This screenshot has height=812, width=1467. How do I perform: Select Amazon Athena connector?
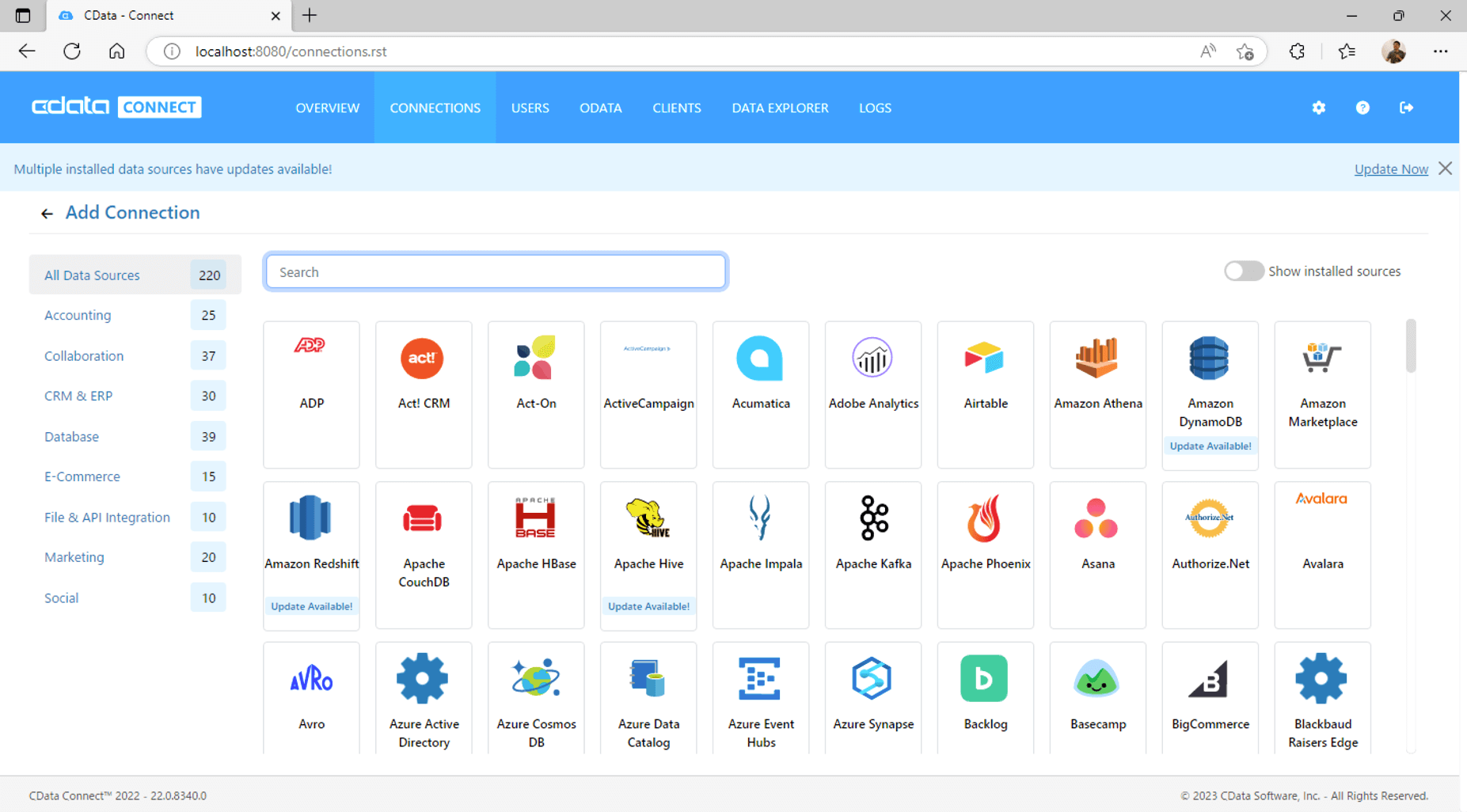click(x=1098, y=394)
